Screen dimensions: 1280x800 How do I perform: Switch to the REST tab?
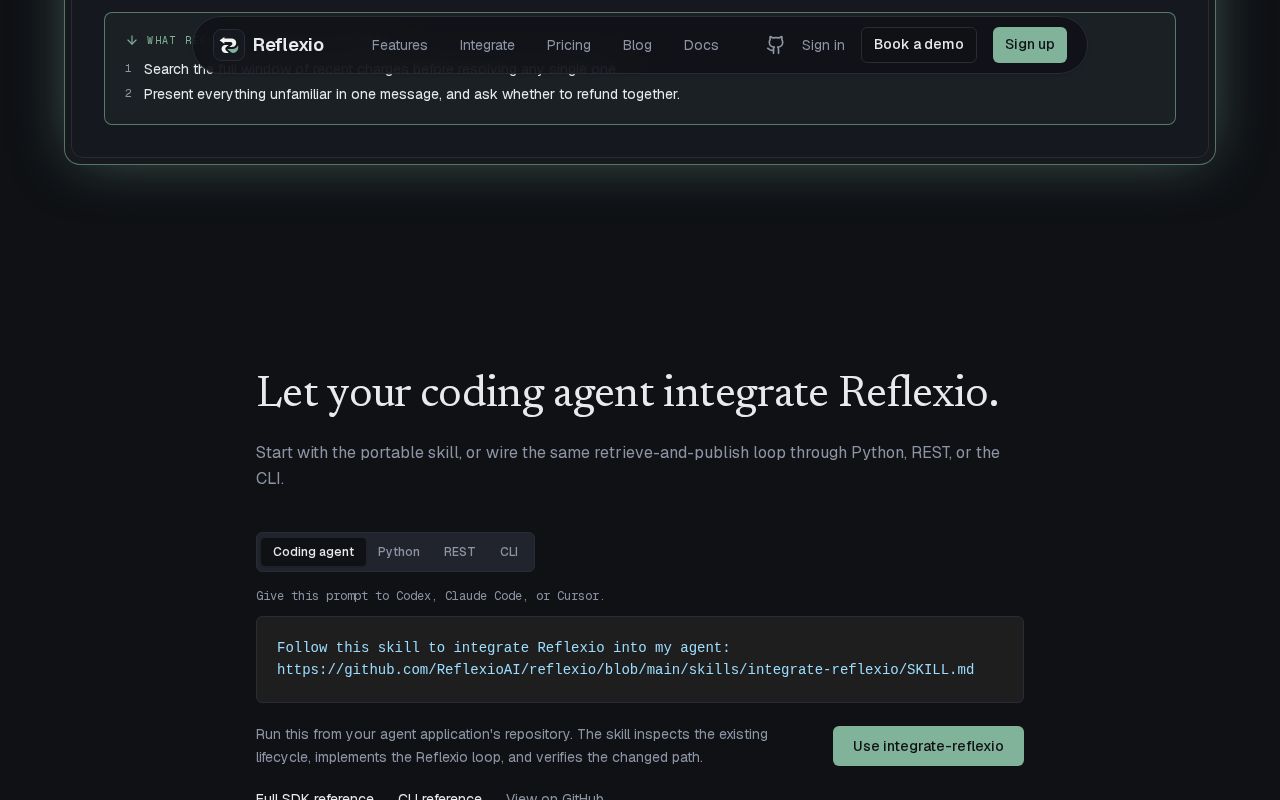pos(460,552)
